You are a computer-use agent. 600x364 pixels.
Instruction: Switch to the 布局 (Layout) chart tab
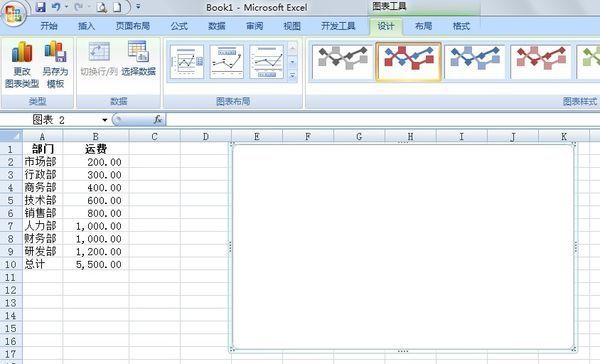[423, 26]
